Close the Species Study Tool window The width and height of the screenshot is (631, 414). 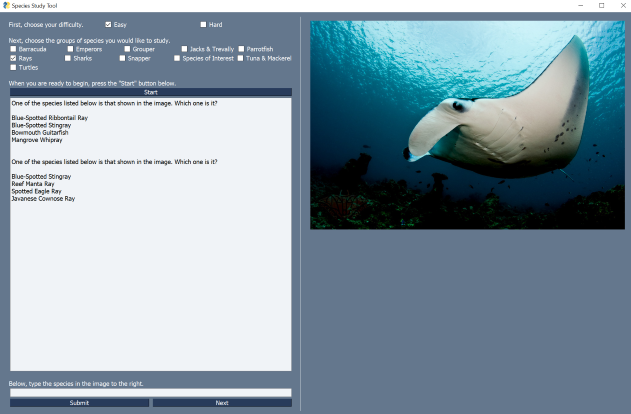[623, 6]
